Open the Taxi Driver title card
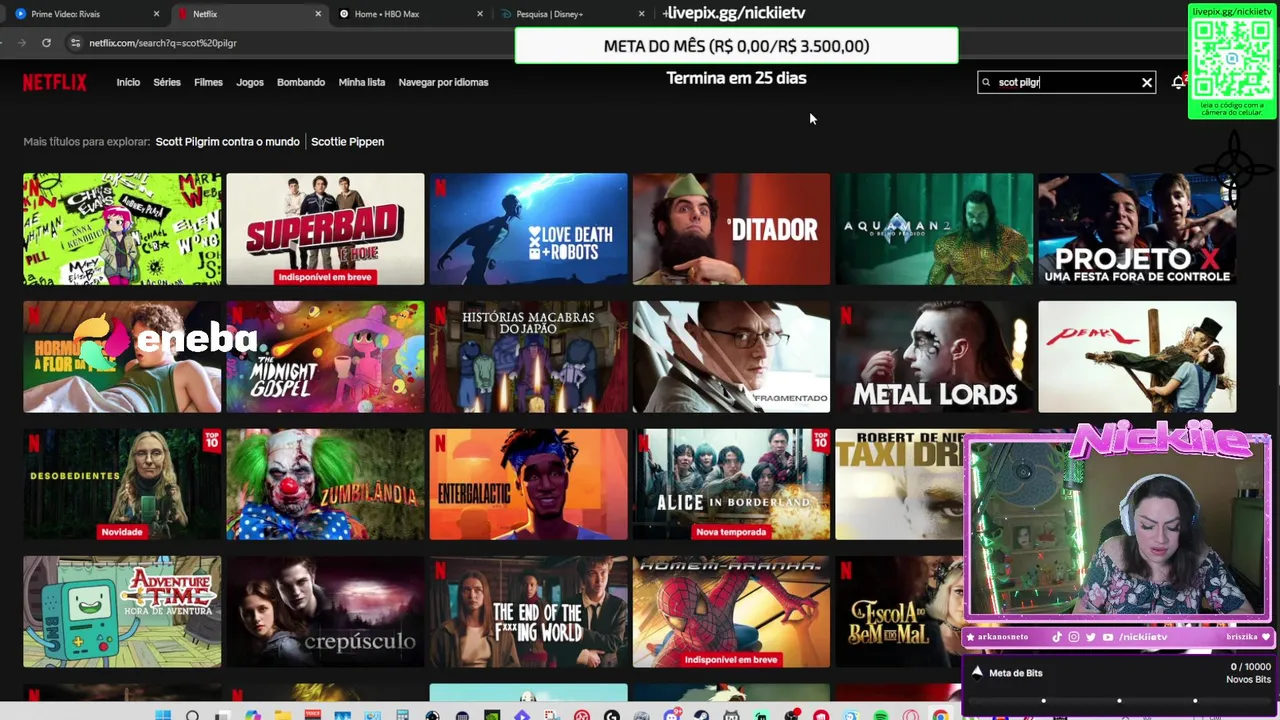This screenshot has width=1280, height=720. 898,484
